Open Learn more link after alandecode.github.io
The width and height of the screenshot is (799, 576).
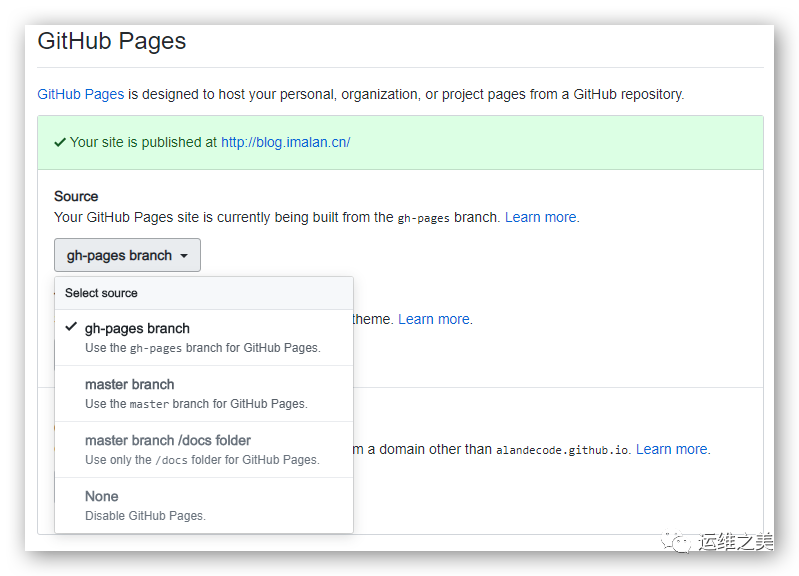click(x=672, y=449)
